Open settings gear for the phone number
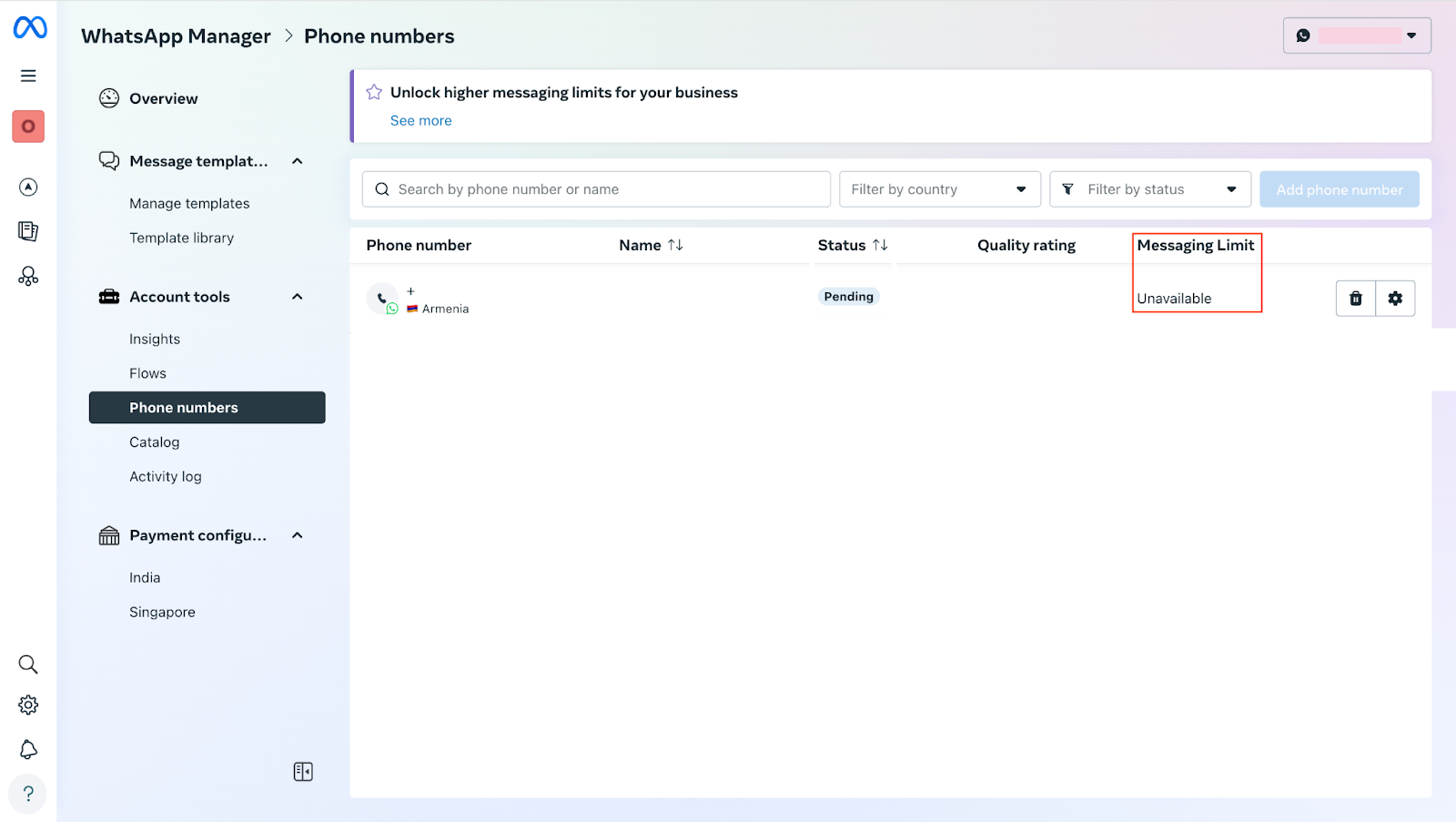Image resolution: width=1456 pixels, height=822 pixels. (1395, 299)
